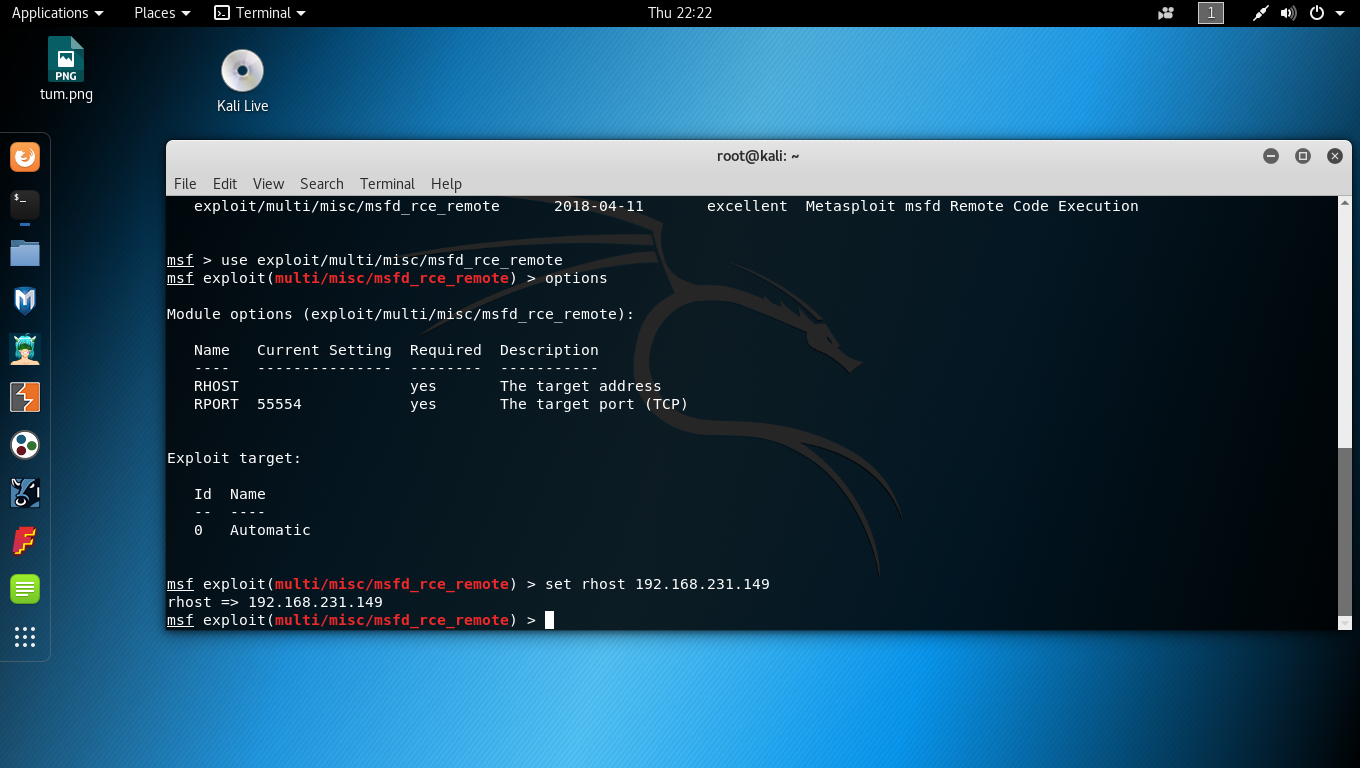
Task: Click the RPORT value 55554
Action: click(279, 404)
